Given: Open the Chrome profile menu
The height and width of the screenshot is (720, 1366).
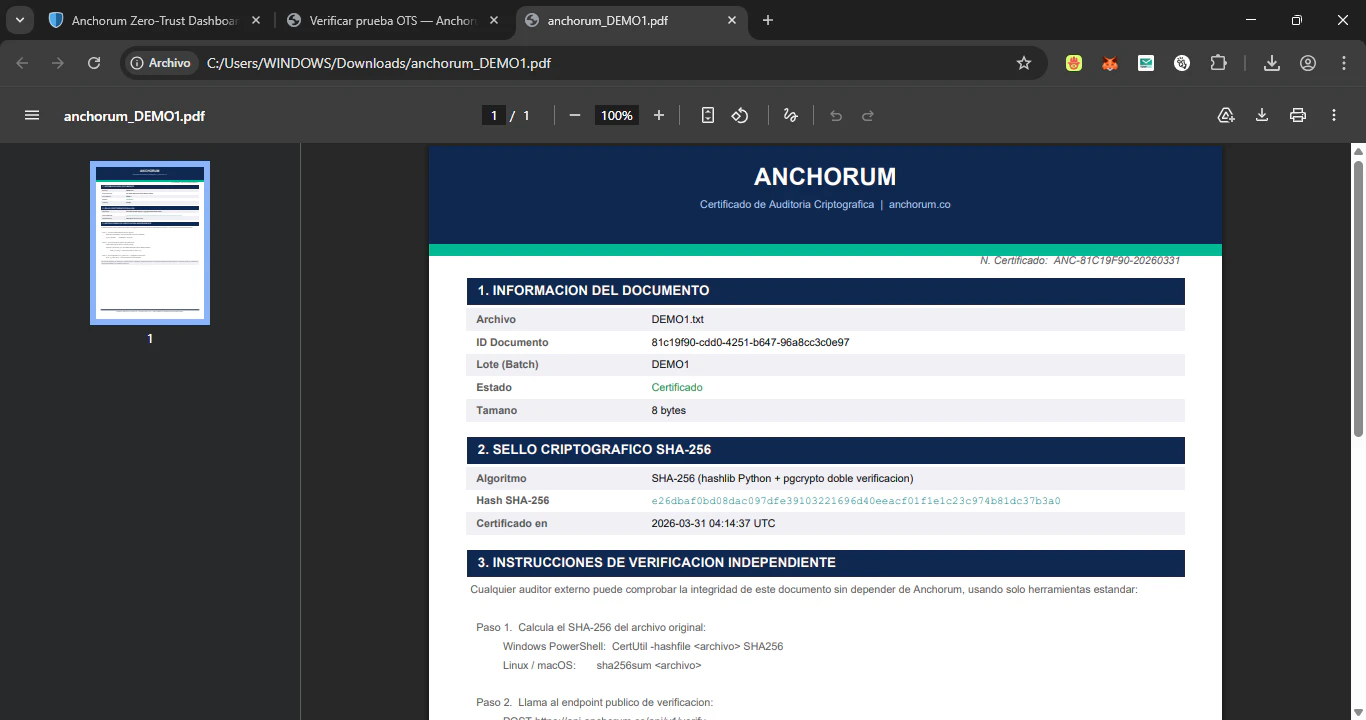Looking at the screenshot, I should 1308,63.
